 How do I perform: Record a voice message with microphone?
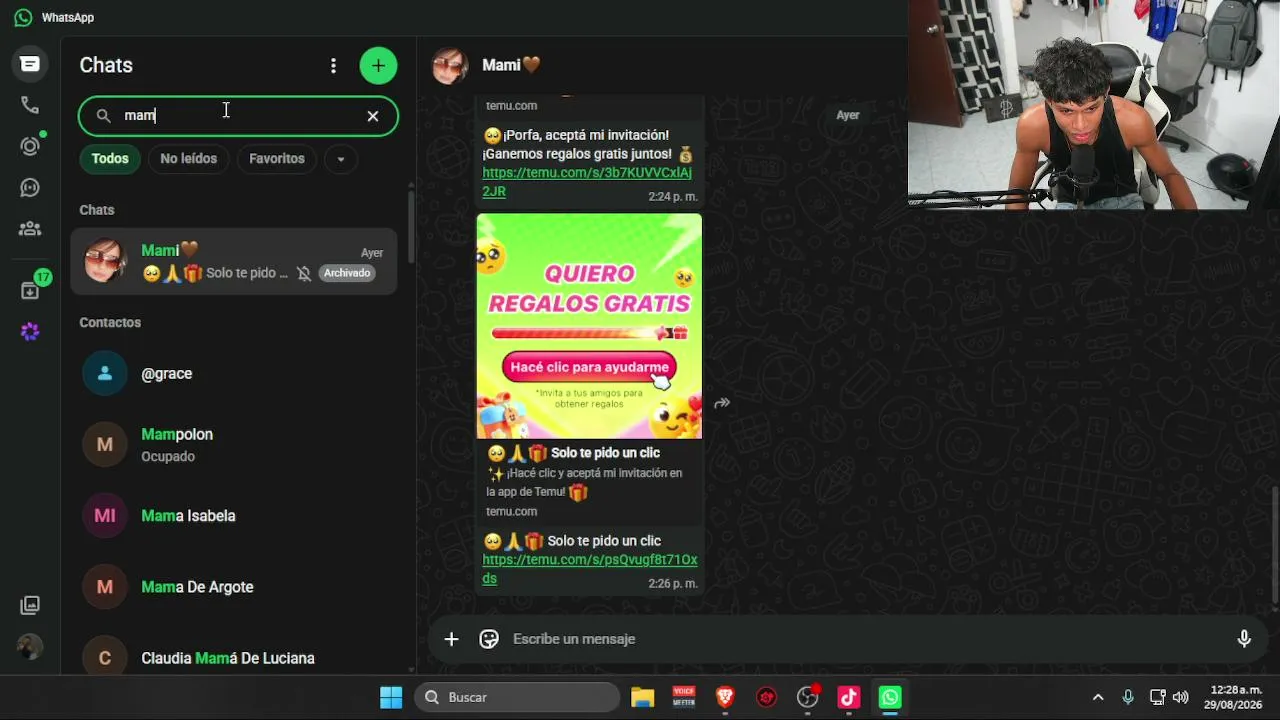tap(1244, 639)
